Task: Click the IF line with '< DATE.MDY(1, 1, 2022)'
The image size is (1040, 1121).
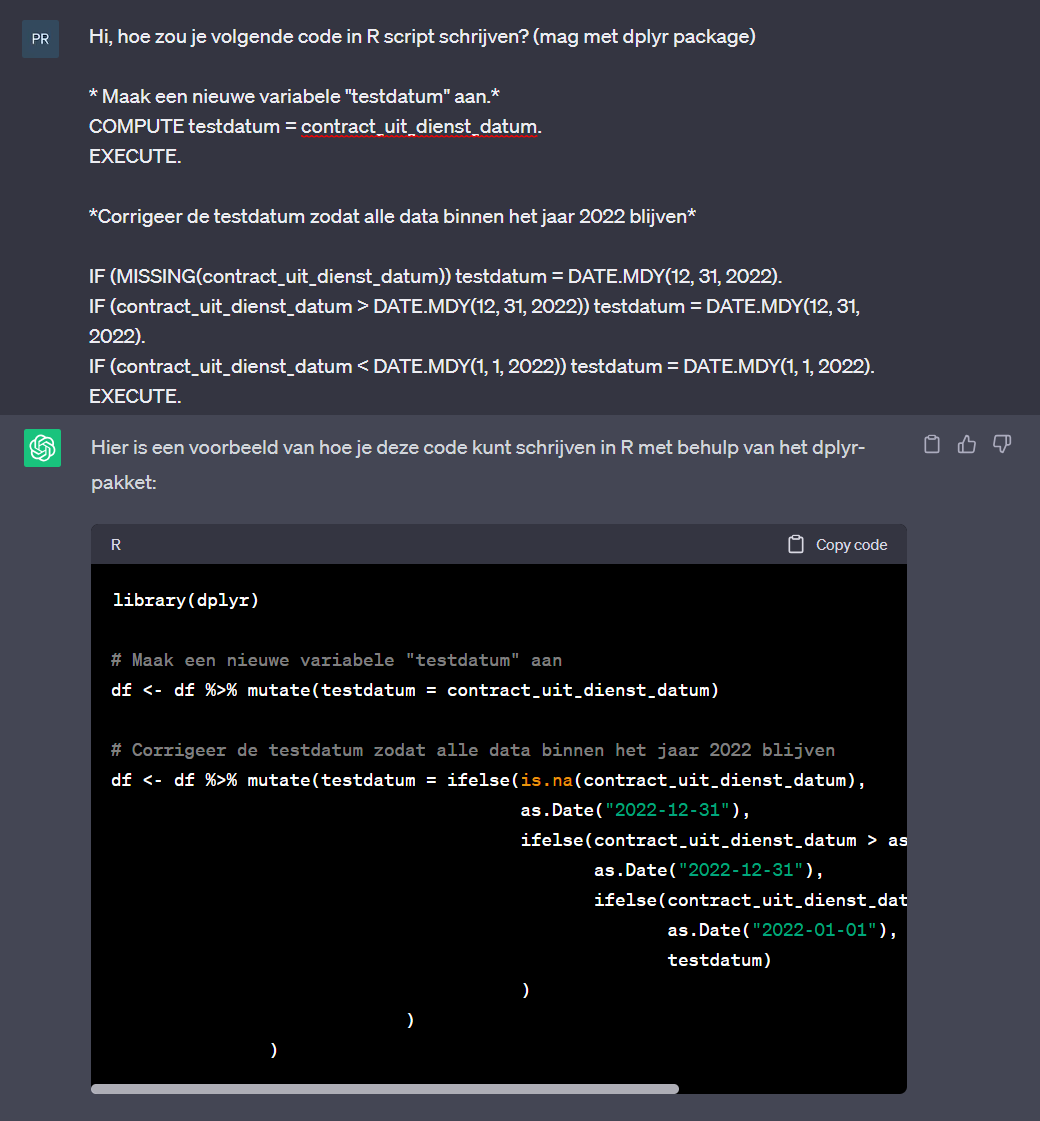Action: pos(482,367)
